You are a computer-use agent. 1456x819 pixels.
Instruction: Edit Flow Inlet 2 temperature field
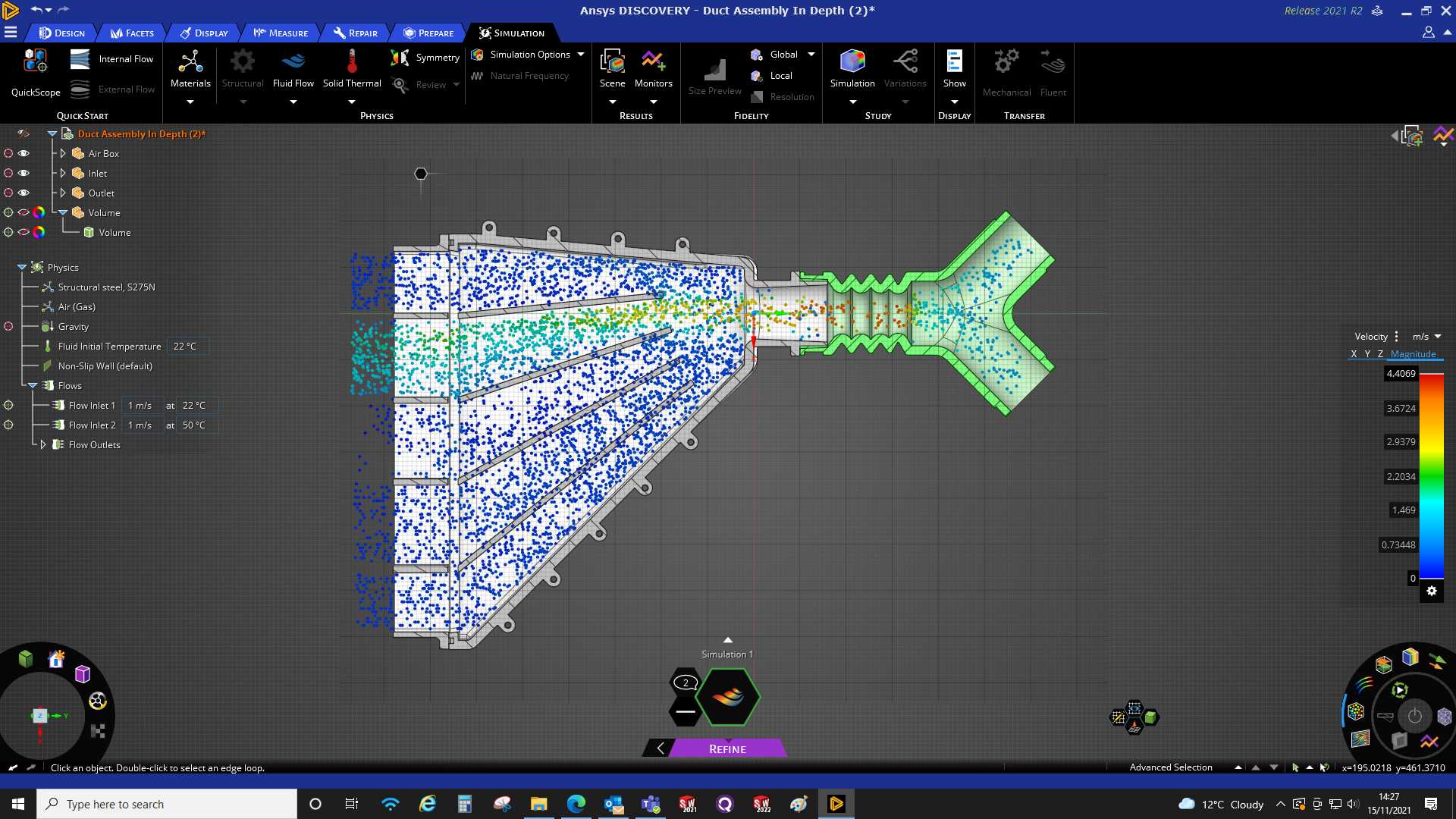(196, 425)
